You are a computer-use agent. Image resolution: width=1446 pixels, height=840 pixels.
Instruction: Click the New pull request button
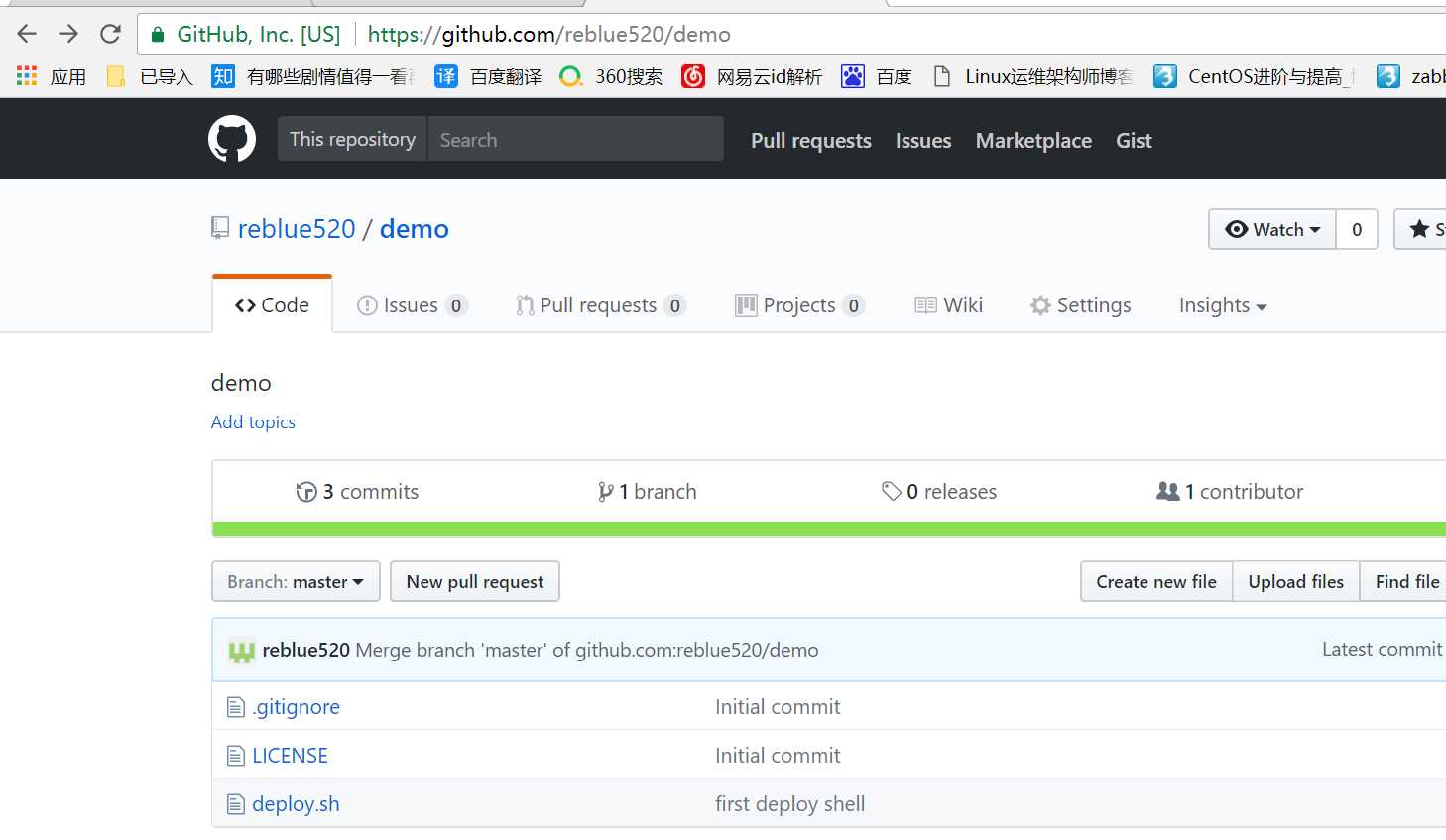[x=475, y=582]
